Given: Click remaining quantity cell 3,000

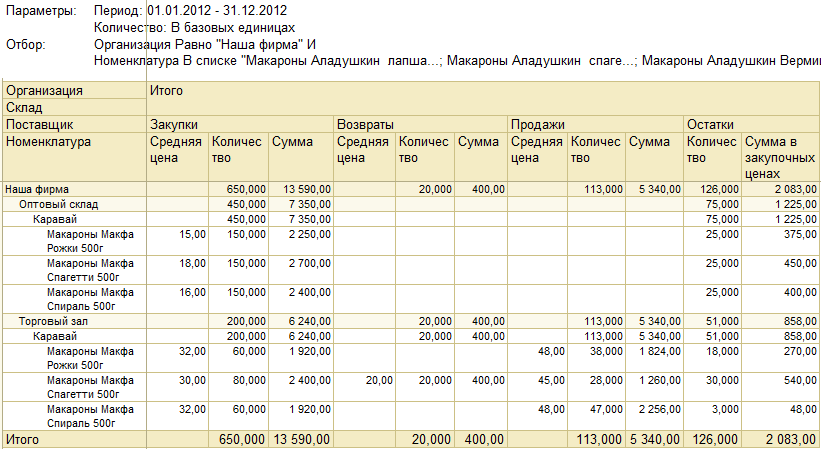Looking at the screenshot, I should pyautogui.click(x=713, y=416).
